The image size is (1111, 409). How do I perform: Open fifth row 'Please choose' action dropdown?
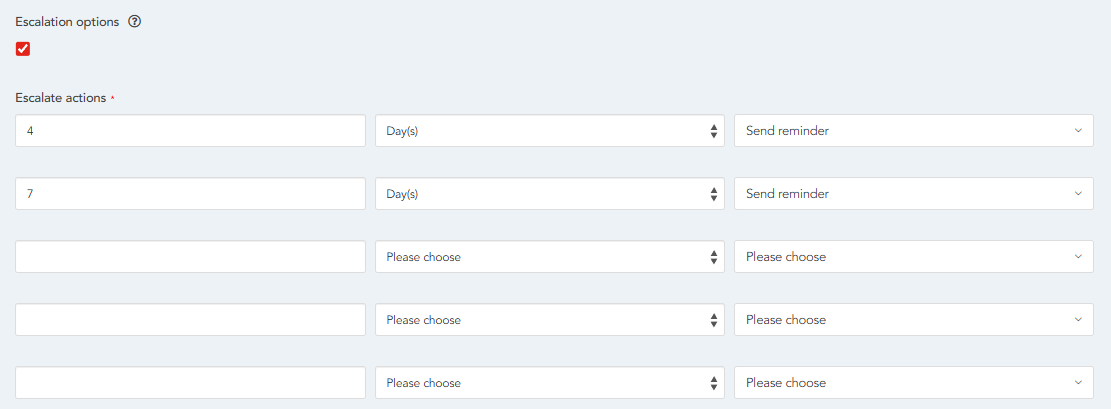click(x=913, y=383)
